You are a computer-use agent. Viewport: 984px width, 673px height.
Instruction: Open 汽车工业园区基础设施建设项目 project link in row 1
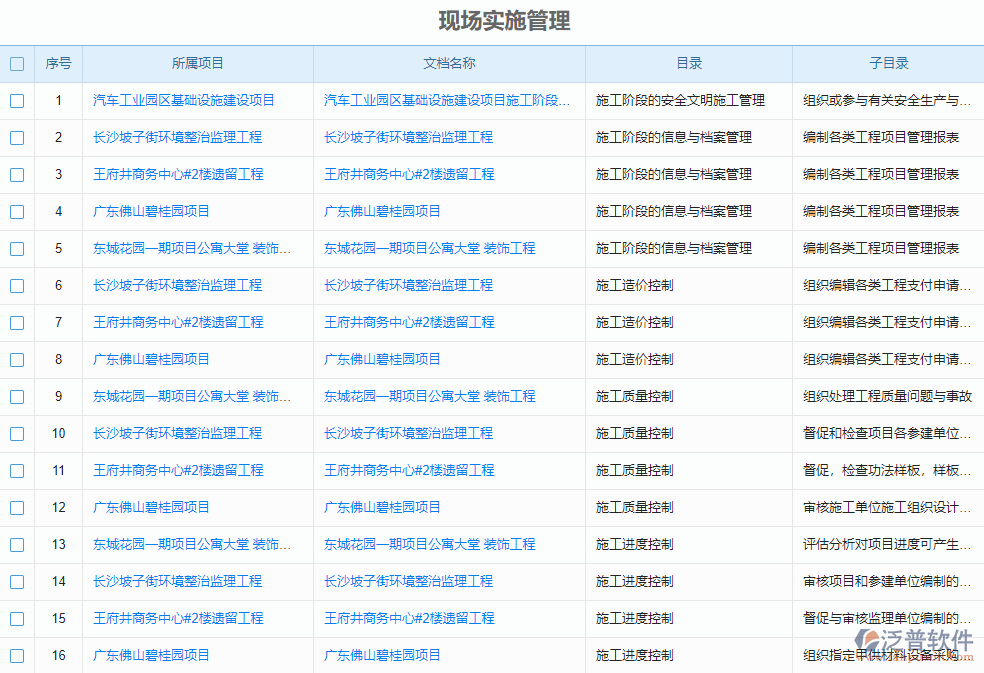coord(198,100)
